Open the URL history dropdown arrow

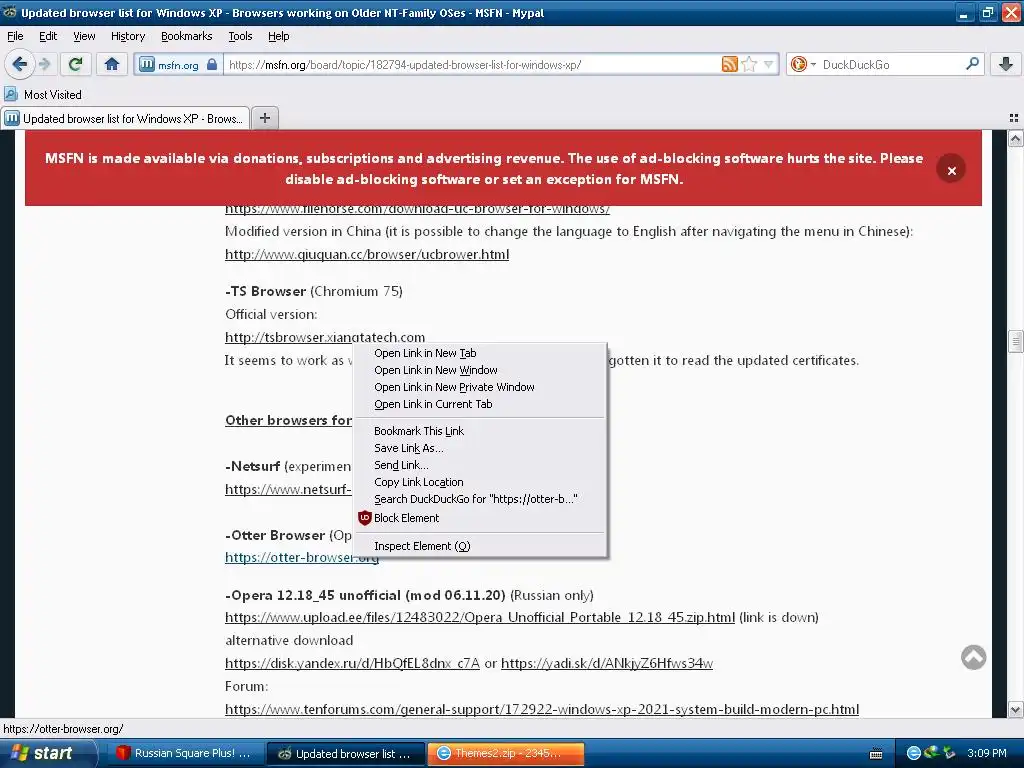click(x=769, y=64)
